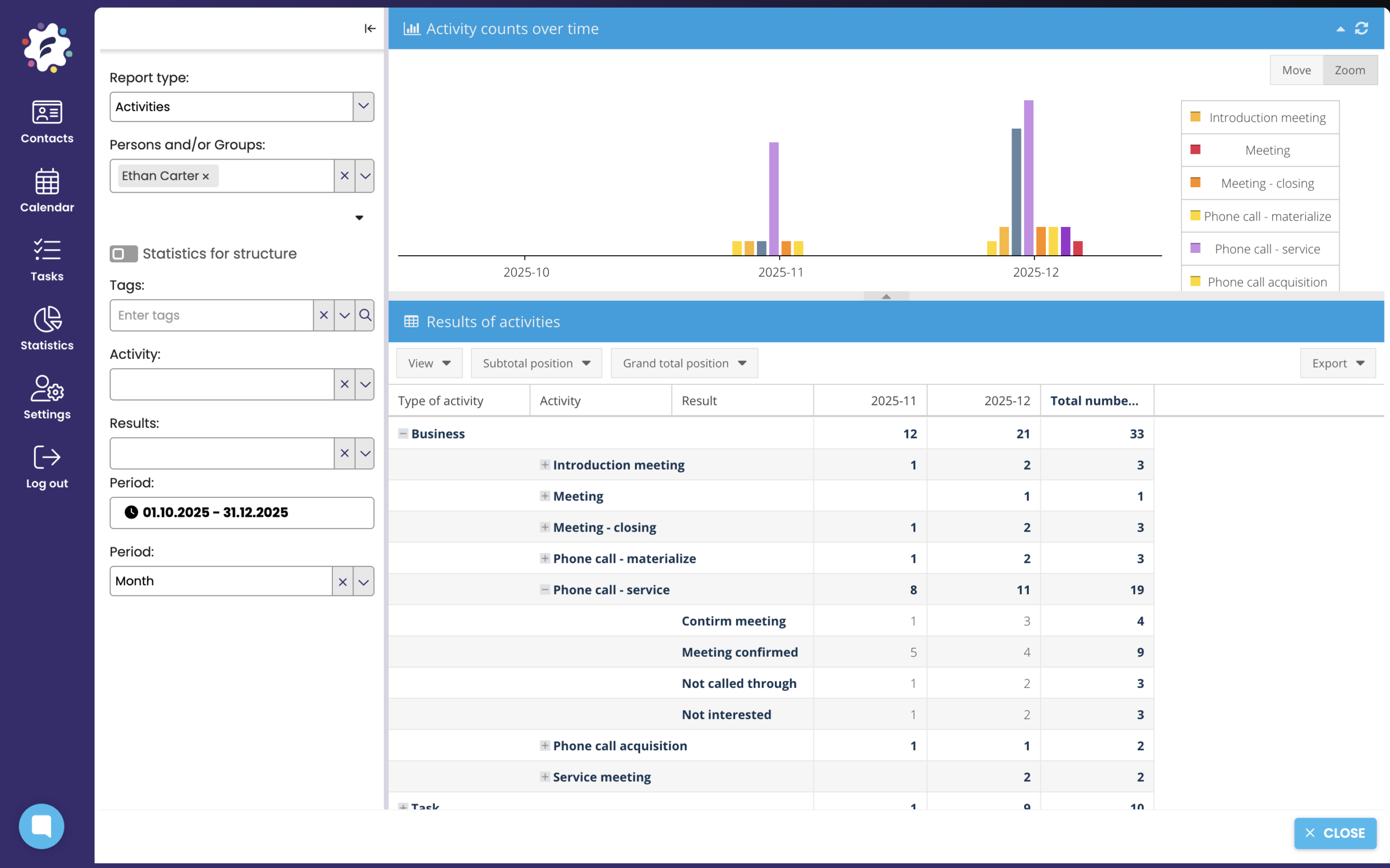Expand the Introduction meeting row
1390x868 pixels.
click(544, 465)
